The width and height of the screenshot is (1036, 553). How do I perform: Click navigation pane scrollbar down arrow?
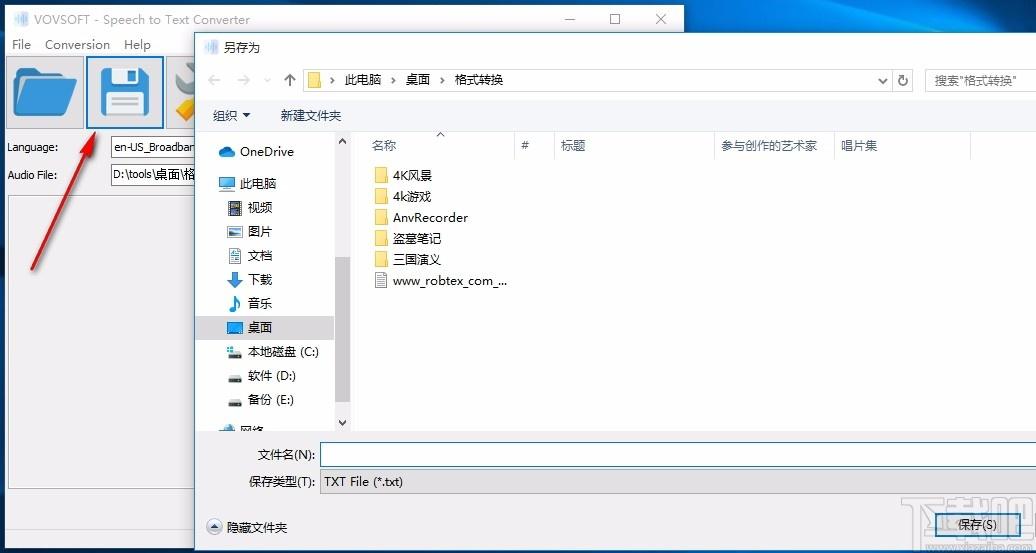(342, 422)
